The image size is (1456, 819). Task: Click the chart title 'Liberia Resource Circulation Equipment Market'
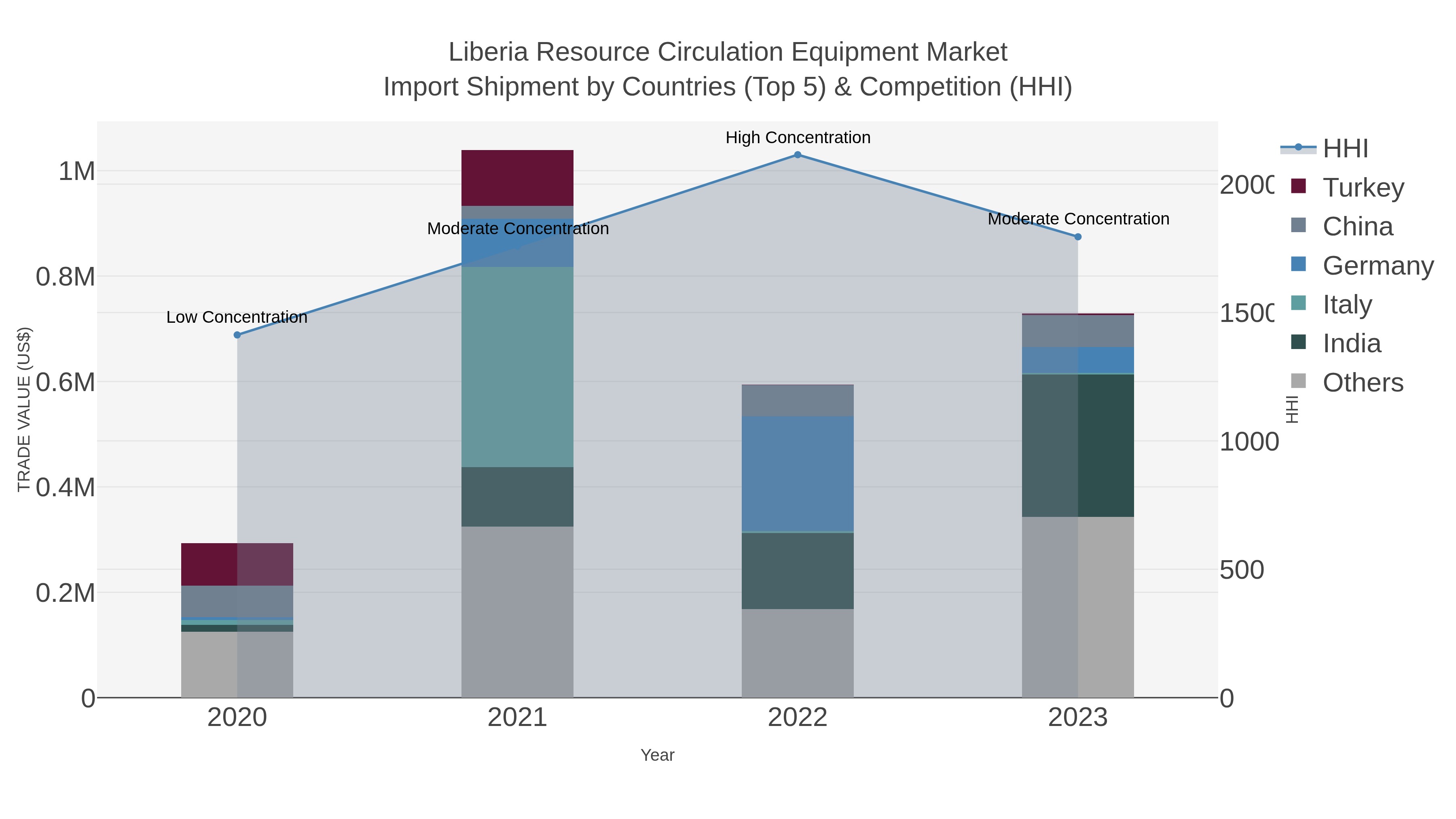tap(728, 52)
